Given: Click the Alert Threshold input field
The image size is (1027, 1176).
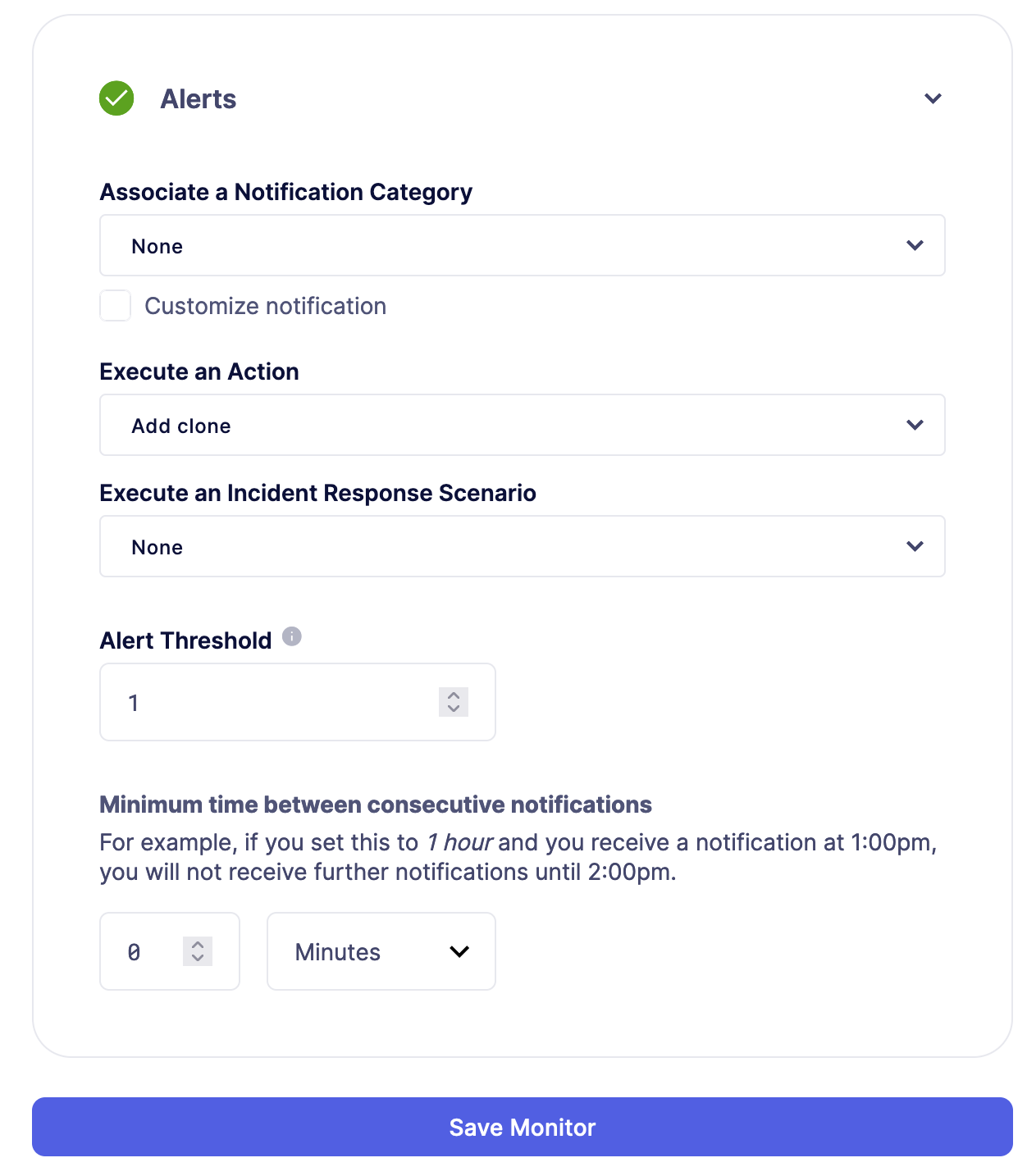Looking at the screenshot, I should click(x=246, y=702).
